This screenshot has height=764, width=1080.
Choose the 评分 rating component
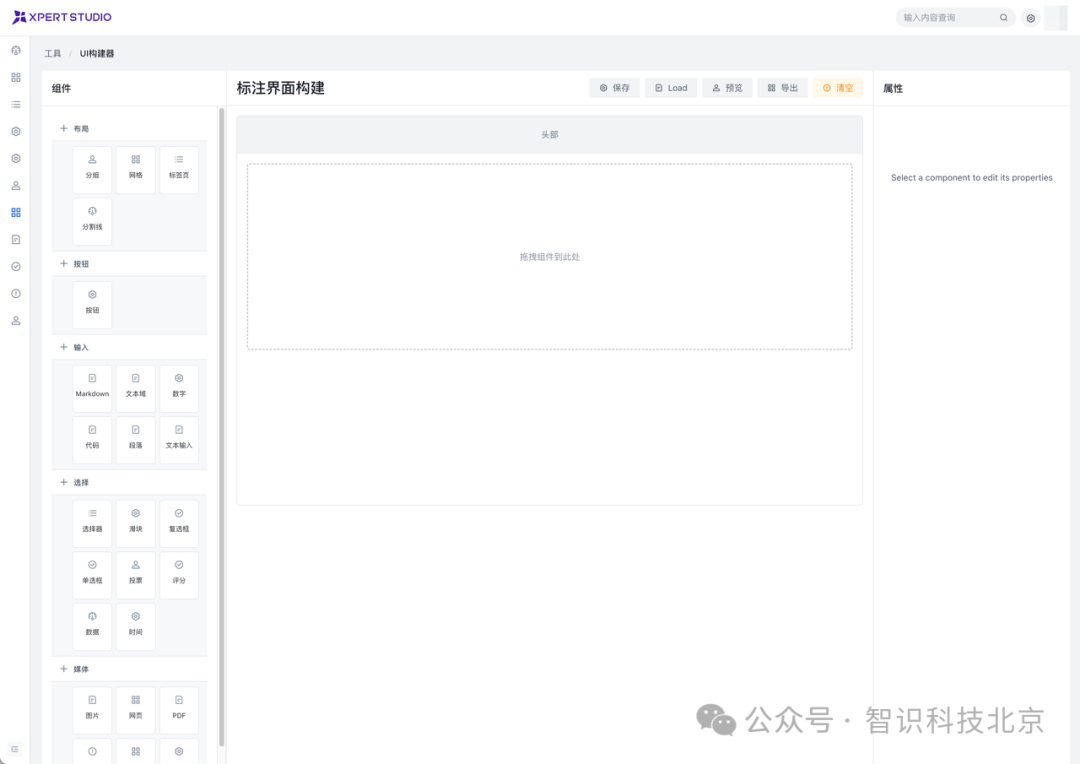179,575
